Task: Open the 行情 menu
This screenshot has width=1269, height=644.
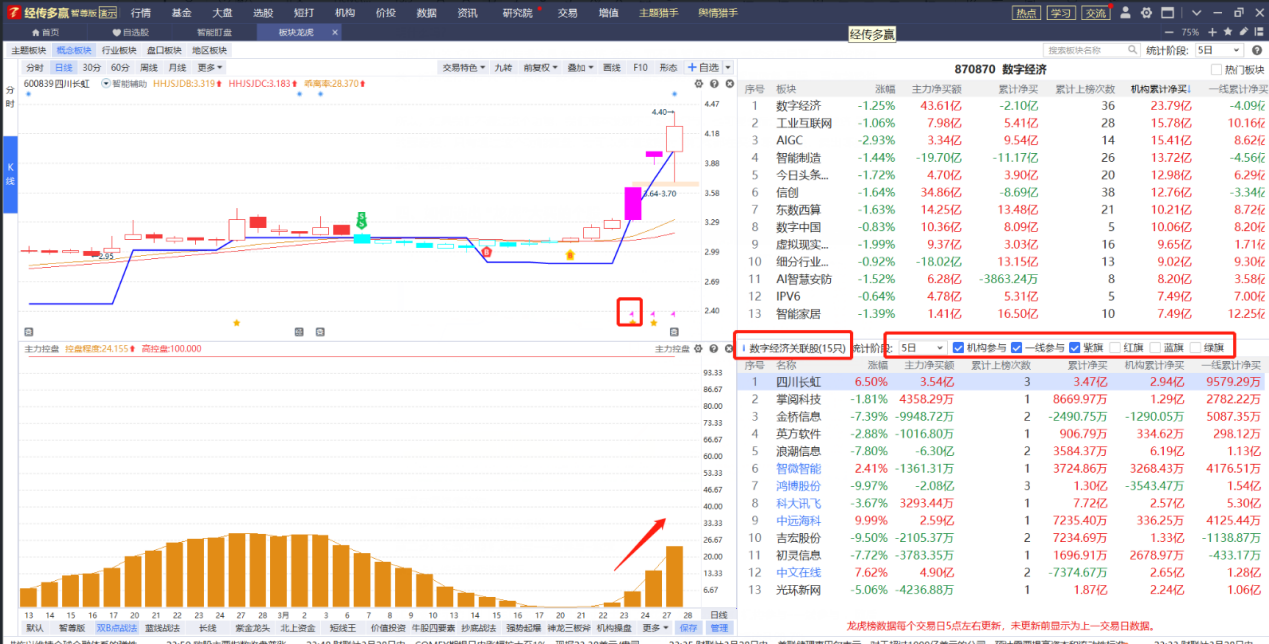Action: 141,13
